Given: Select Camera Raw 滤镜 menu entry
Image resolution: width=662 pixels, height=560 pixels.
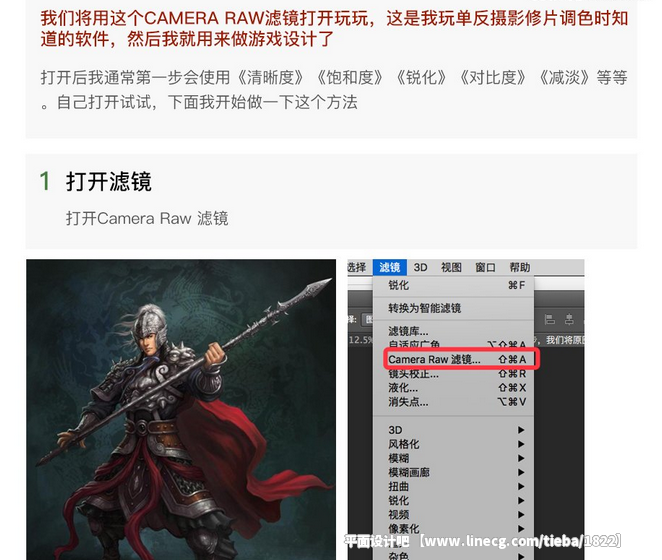Looking at the screenshot, I should tap(453, 359).
